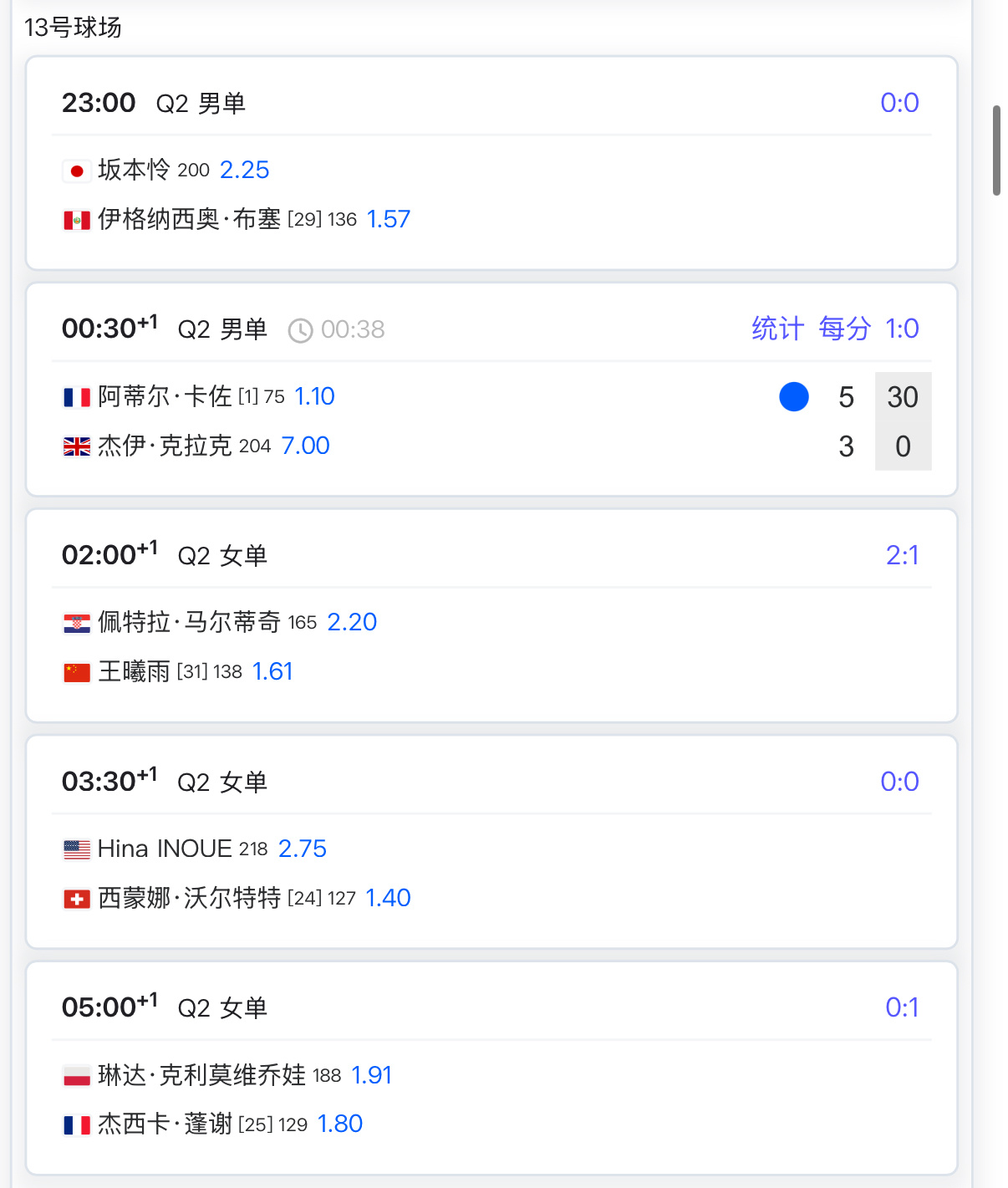Click the 1.10 odds for 阿蒂尔·卡佐
This screenshot has width=1008, height=1188.
click(x=314, y=396)
